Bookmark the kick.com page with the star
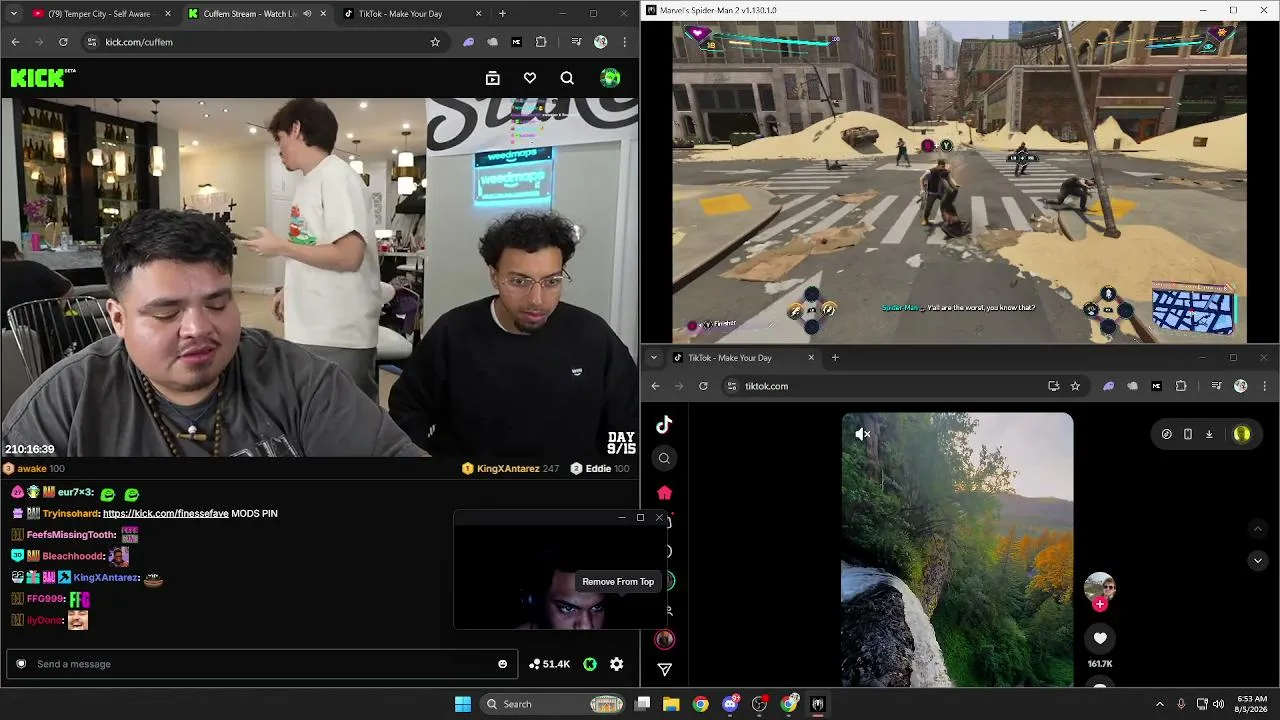 [x=435, y=42]
